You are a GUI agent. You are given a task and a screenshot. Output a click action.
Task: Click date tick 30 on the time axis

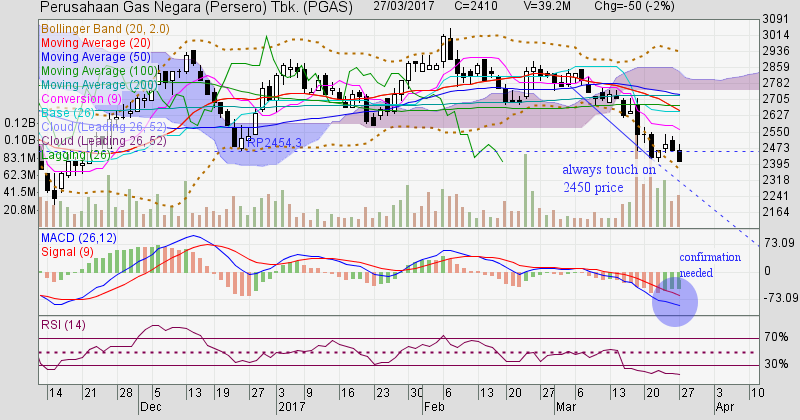416,393
